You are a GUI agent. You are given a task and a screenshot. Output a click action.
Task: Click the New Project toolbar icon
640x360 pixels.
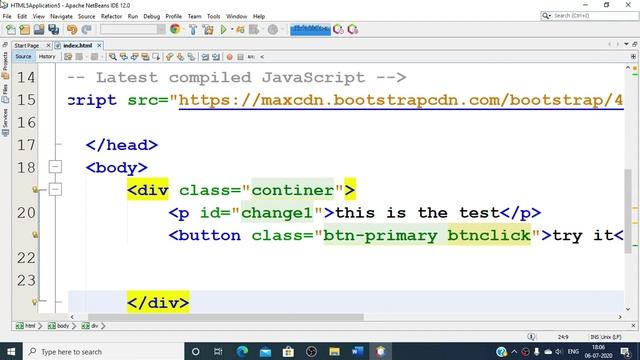tap(24, 29)
